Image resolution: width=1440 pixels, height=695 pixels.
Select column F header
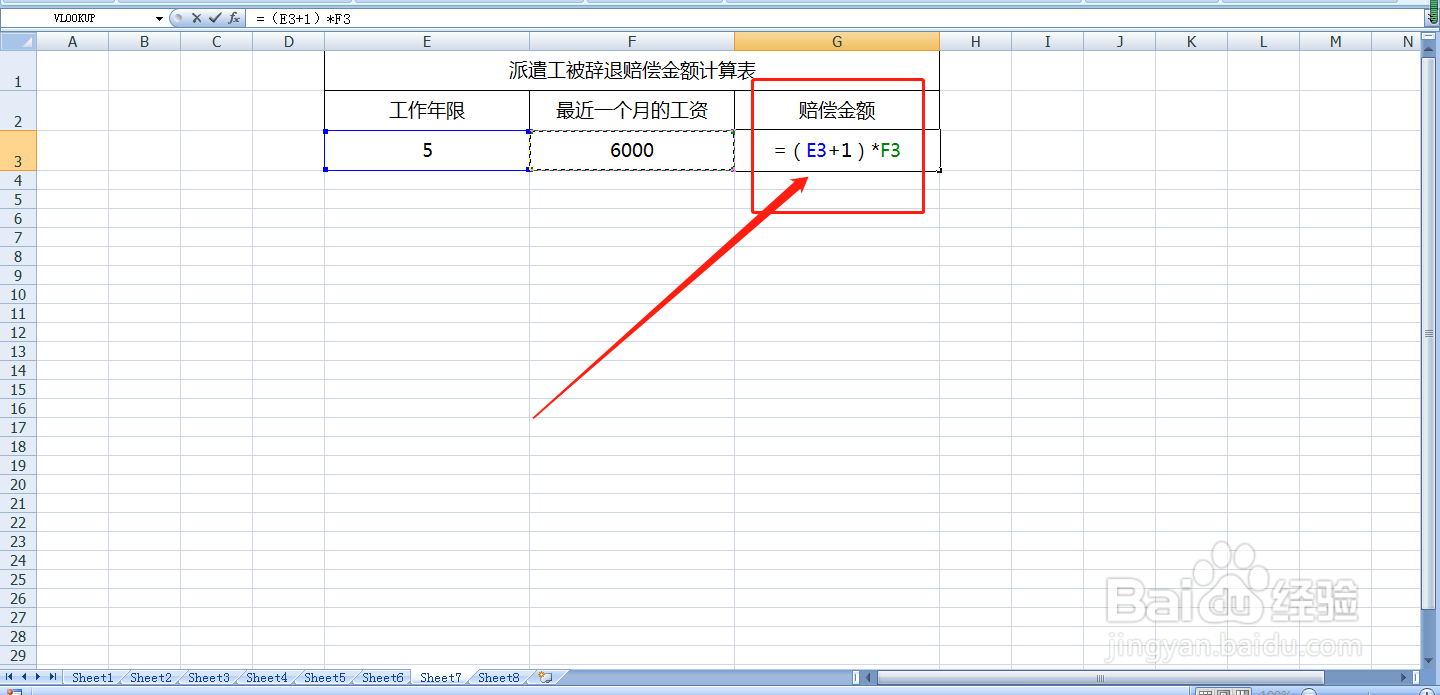point(632,41)
